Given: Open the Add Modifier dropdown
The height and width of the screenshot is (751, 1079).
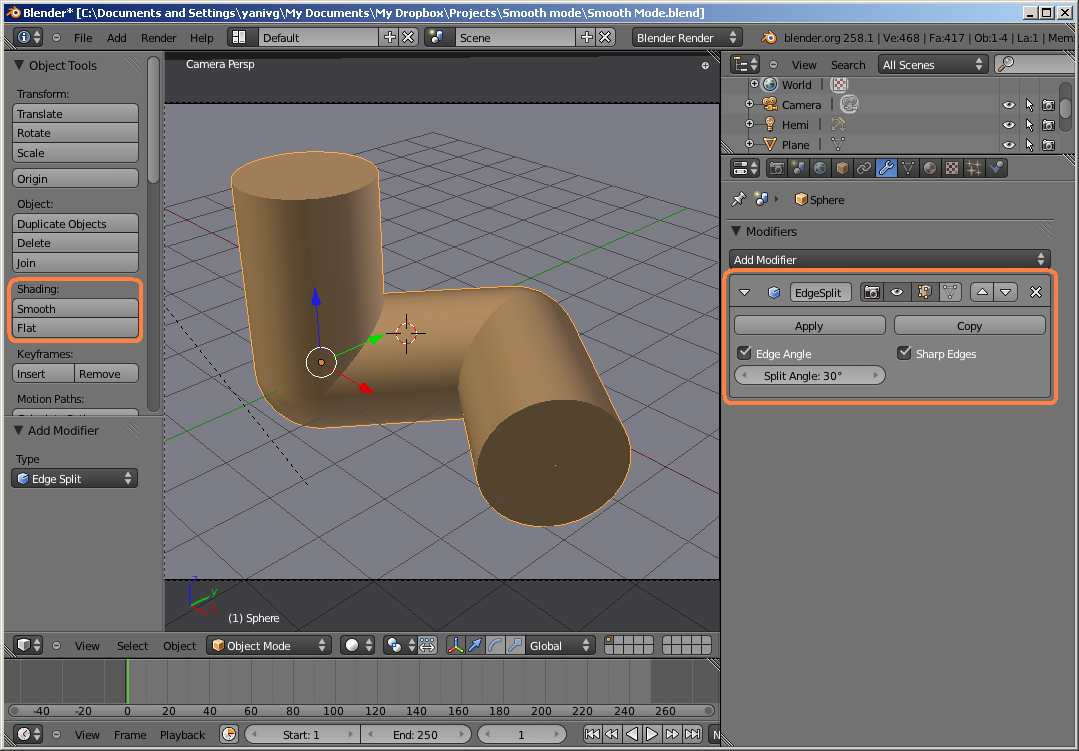Looking at the screenshot, I should pyautogui.click(x=889, y=259).
